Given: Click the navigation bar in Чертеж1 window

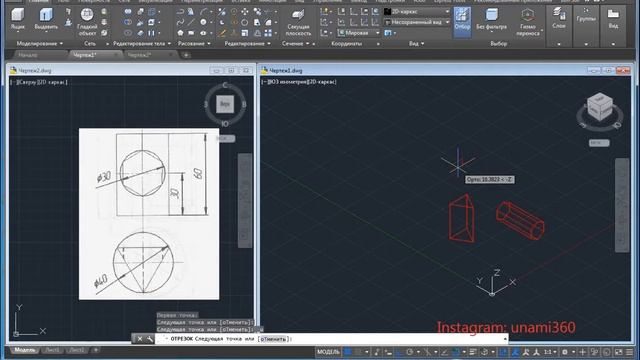Looking at the screenshot, I should coord(622,205).
